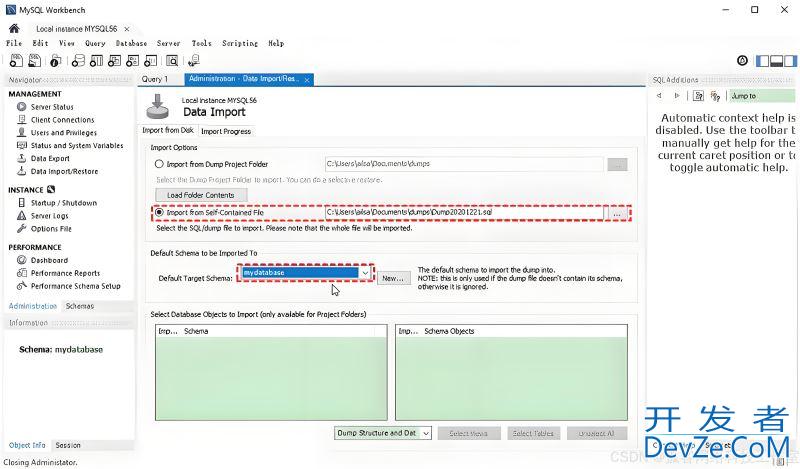Create new schema toolbar icon

78,61
